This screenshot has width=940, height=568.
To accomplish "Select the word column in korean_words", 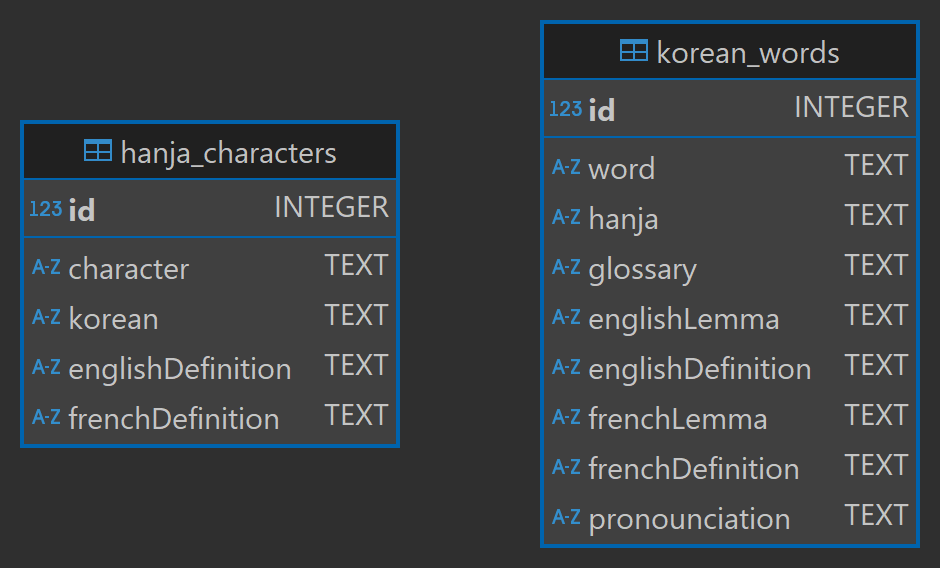I will point(621,169).
